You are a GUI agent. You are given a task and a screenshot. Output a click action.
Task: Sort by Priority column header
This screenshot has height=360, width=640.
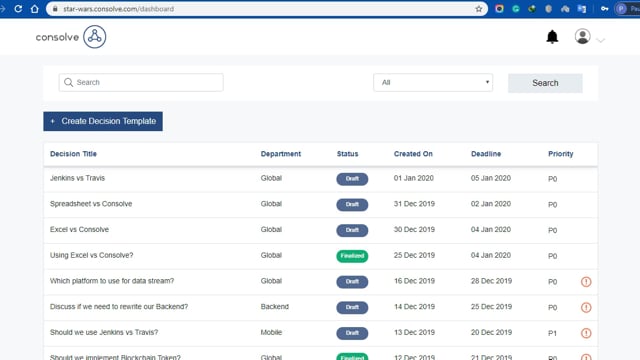pyautogui.click(x=560, y=154)
